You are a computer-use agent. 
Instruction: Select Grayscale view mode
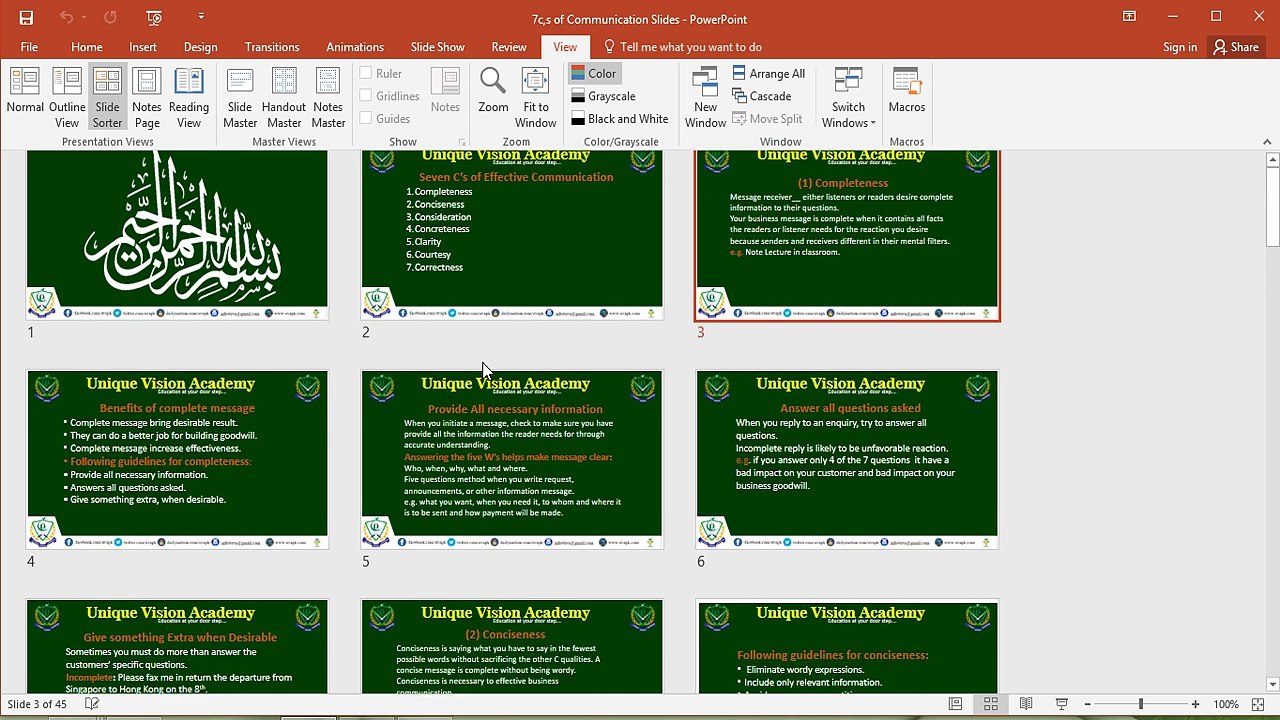(x=604, y=96)
